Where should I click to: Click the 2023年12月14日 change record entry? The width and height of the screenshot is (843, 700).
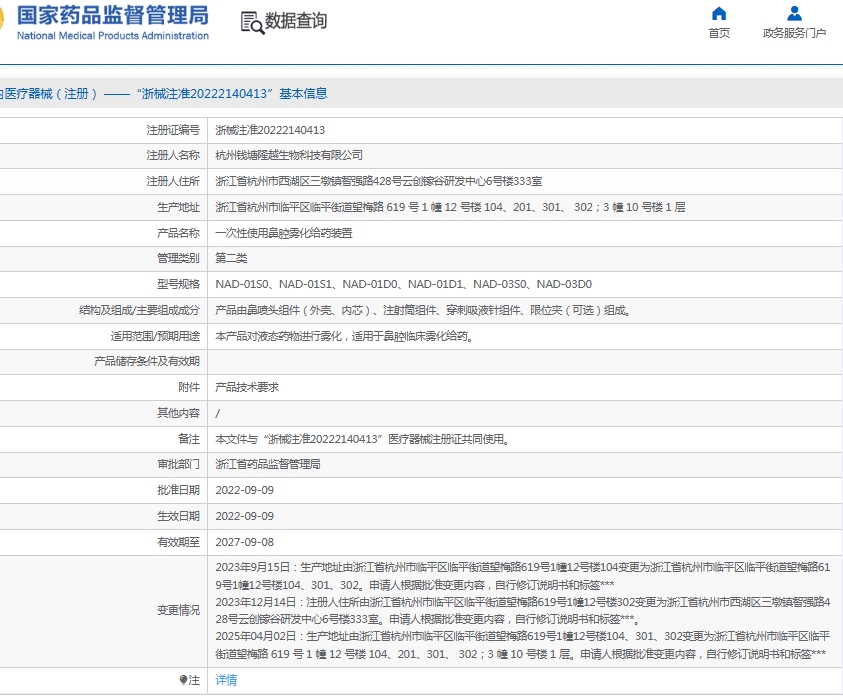point(523,610)
